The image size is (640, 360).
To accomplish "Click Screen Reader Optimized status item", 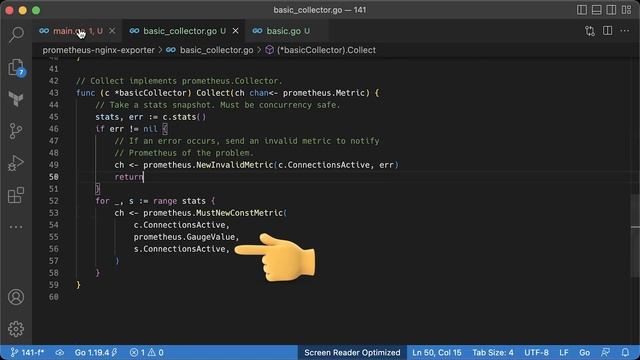I will (x=352, y=353).
